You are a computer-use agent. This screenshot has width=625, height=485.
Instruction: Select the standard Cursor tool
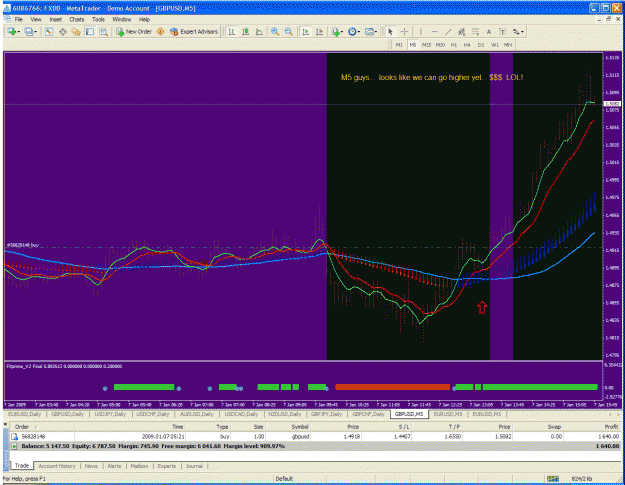(x=390, y=31)
